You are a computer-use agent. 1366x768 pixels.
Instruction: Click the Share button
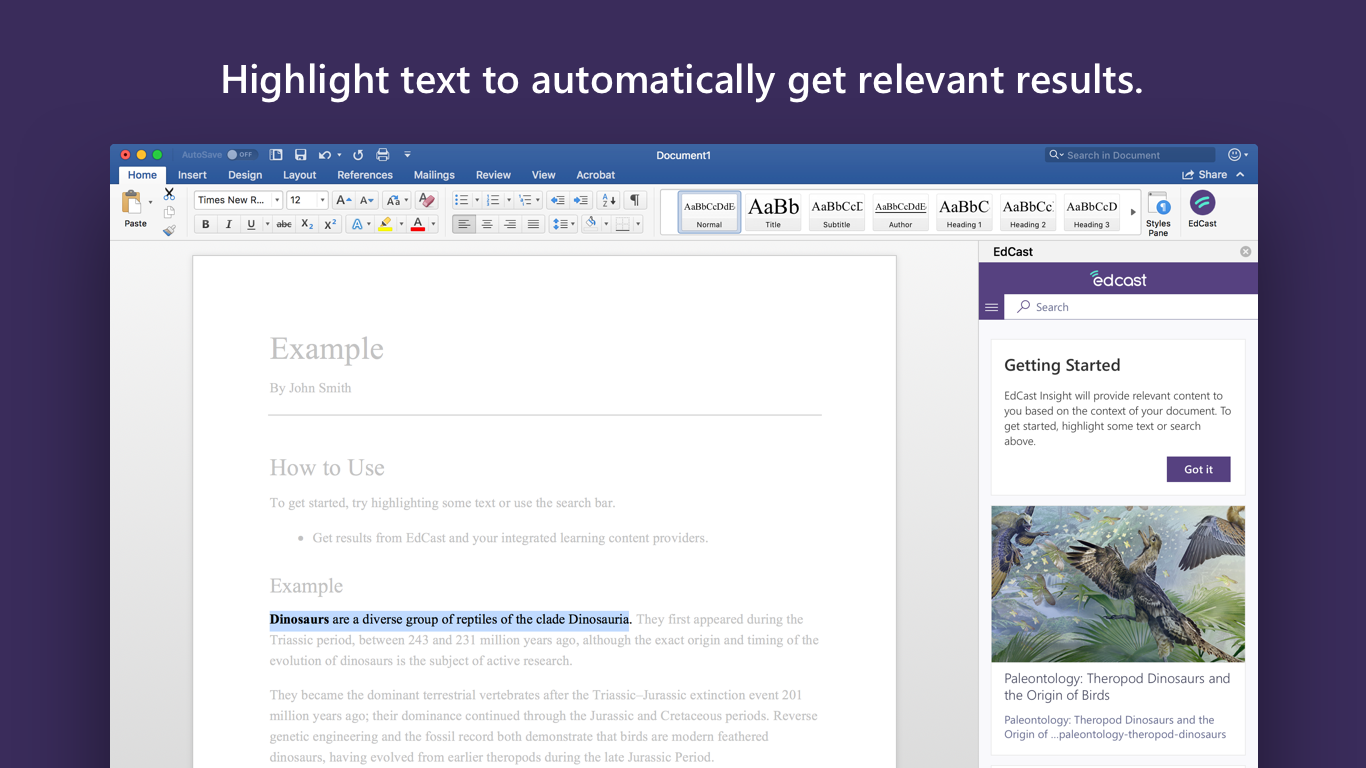[1205, 175]
